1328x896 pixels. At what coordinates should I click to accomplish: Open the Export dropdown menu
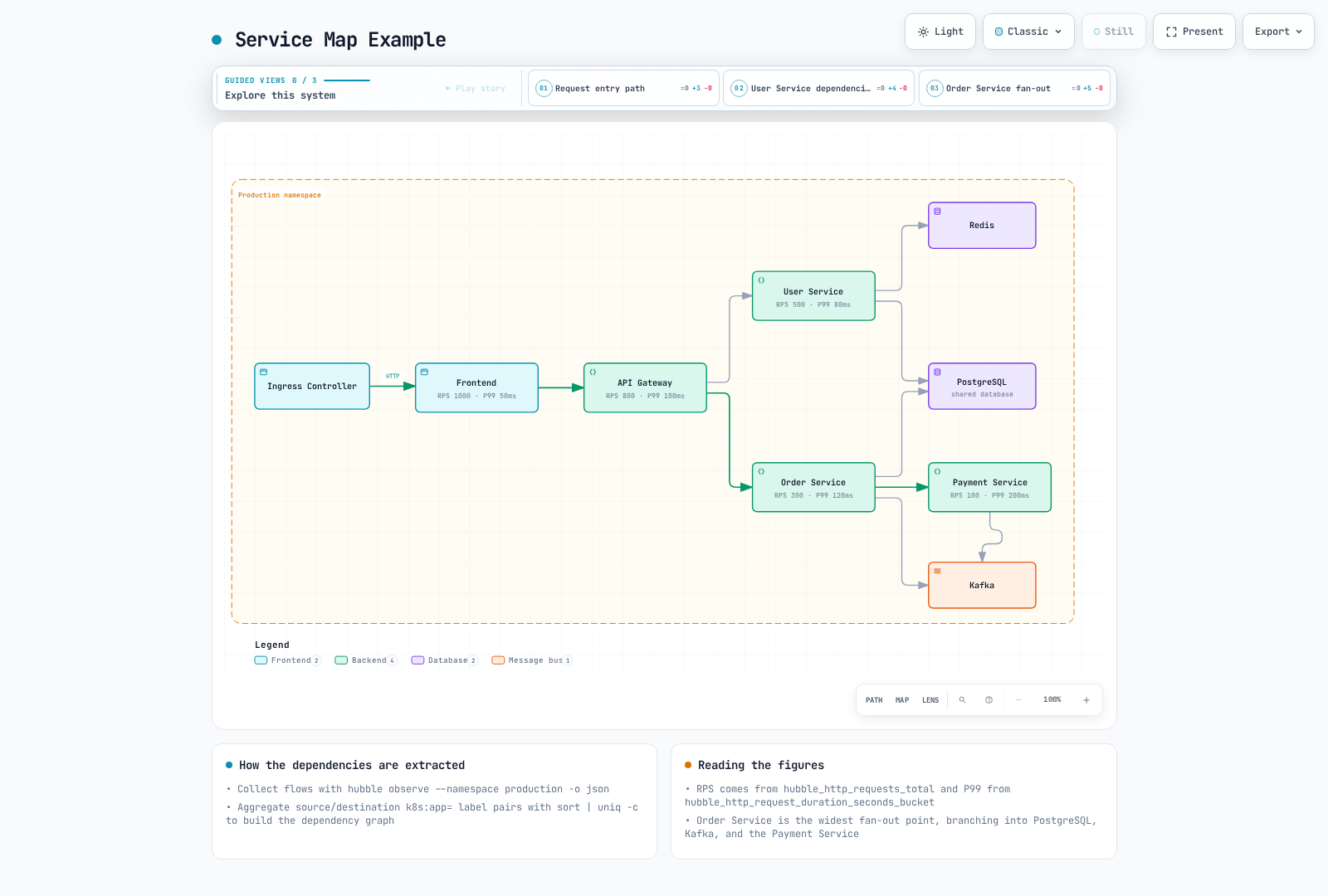[x=1278, y=32]
